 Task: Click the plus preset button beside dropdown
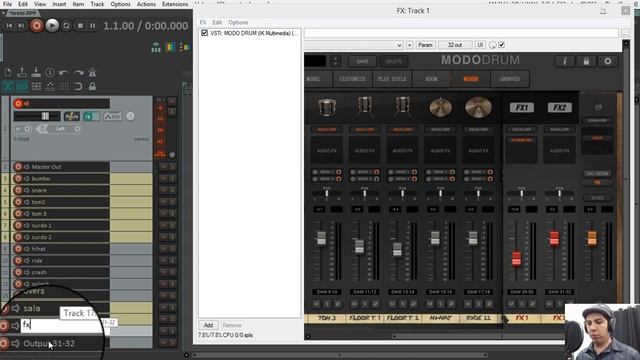click(409, 45)
